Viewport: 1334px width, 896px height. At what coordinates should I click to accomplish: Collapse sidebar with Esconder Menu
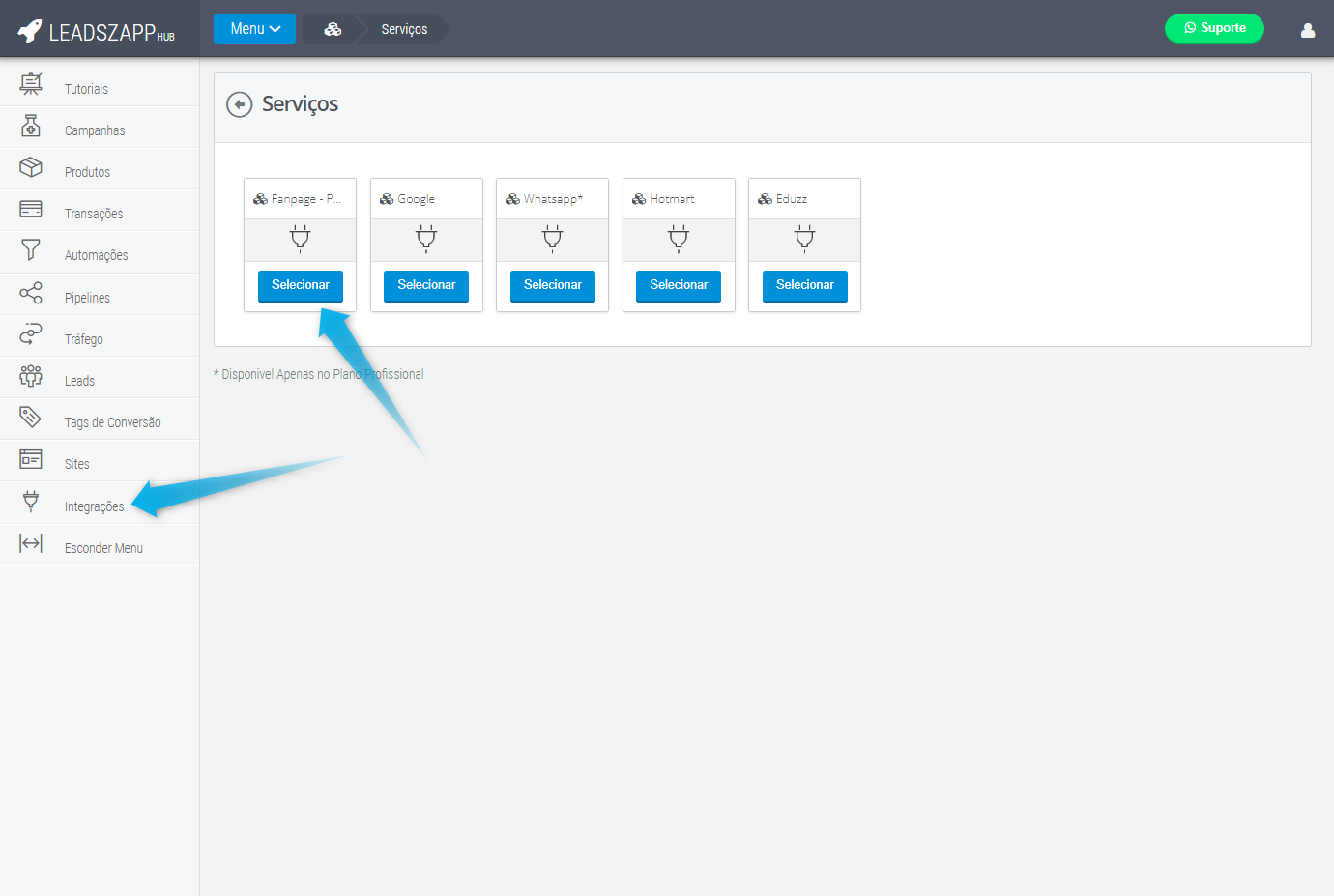point(102,548)
